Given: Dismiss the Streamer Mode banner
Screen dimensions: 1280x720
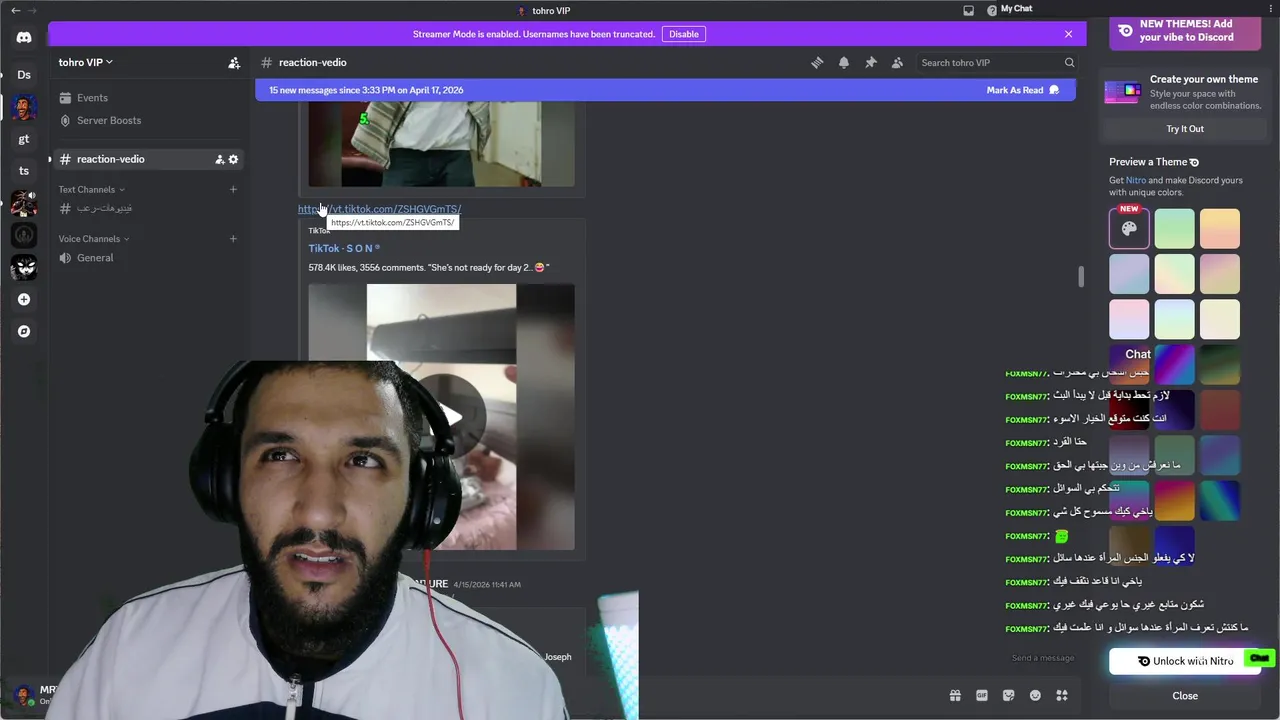Looking at the screenshot, I should click(x=1068, y=34).
